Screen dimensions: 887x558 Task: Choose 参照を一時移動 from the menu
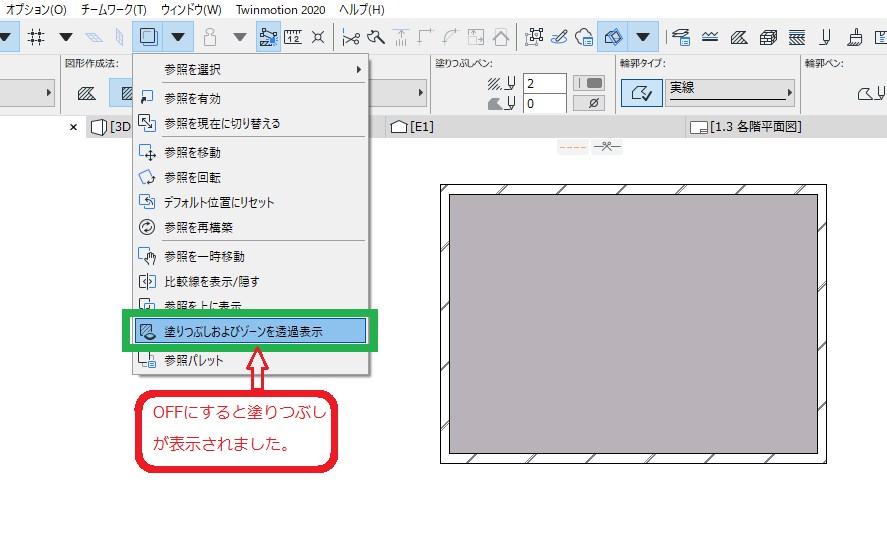coord(251,257)
